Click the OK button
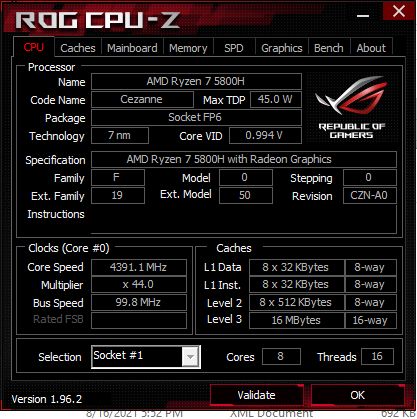 pos(357,395)
